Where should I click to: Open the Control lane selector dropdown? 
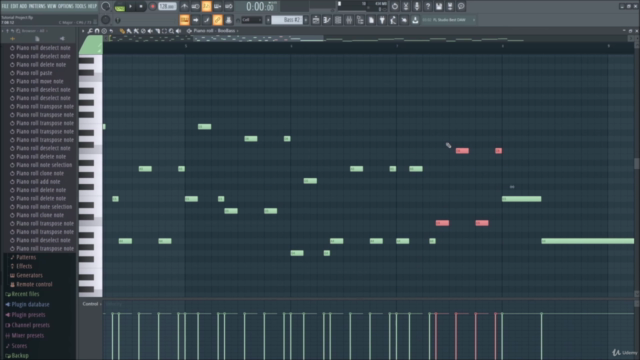pyautogui.click(x=91, y=304)
